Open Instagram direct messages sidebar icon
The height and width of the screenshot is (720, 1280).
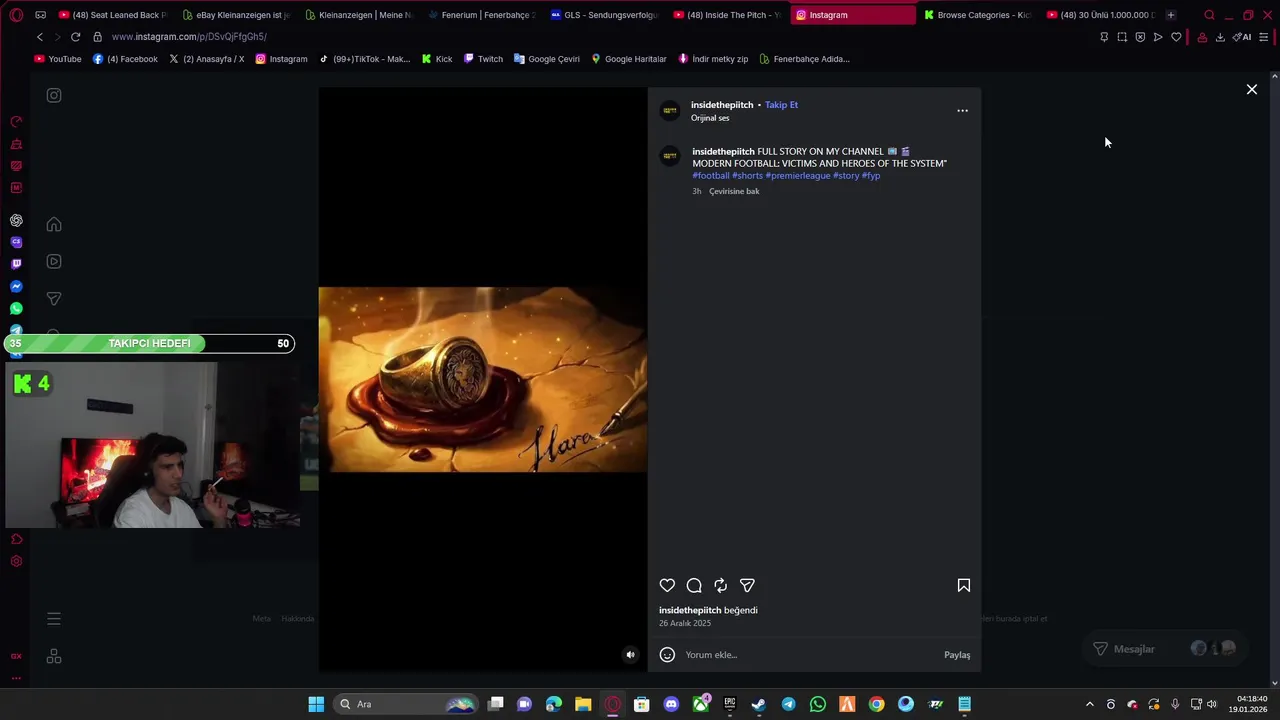point(54,298)
